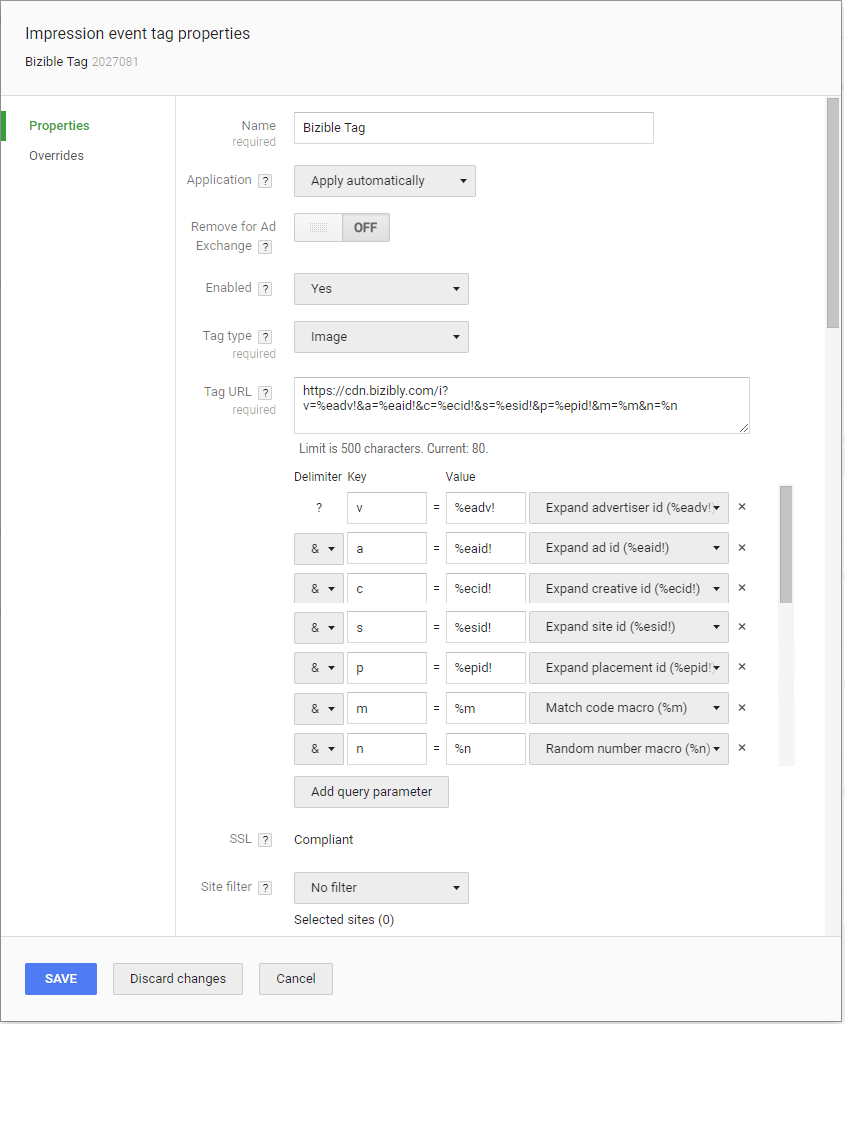
Task: Click the help icon beside Tag type
Action: coord(265,337)
